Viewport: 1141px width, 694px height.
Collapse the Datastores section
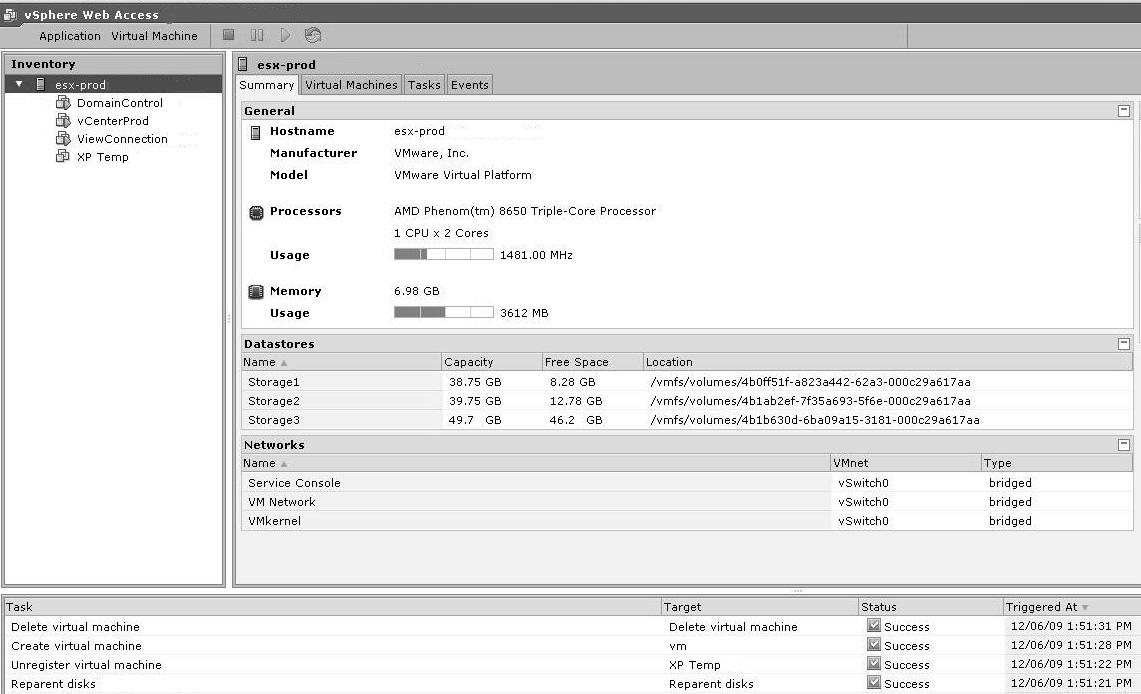(x=1124, y=343)
